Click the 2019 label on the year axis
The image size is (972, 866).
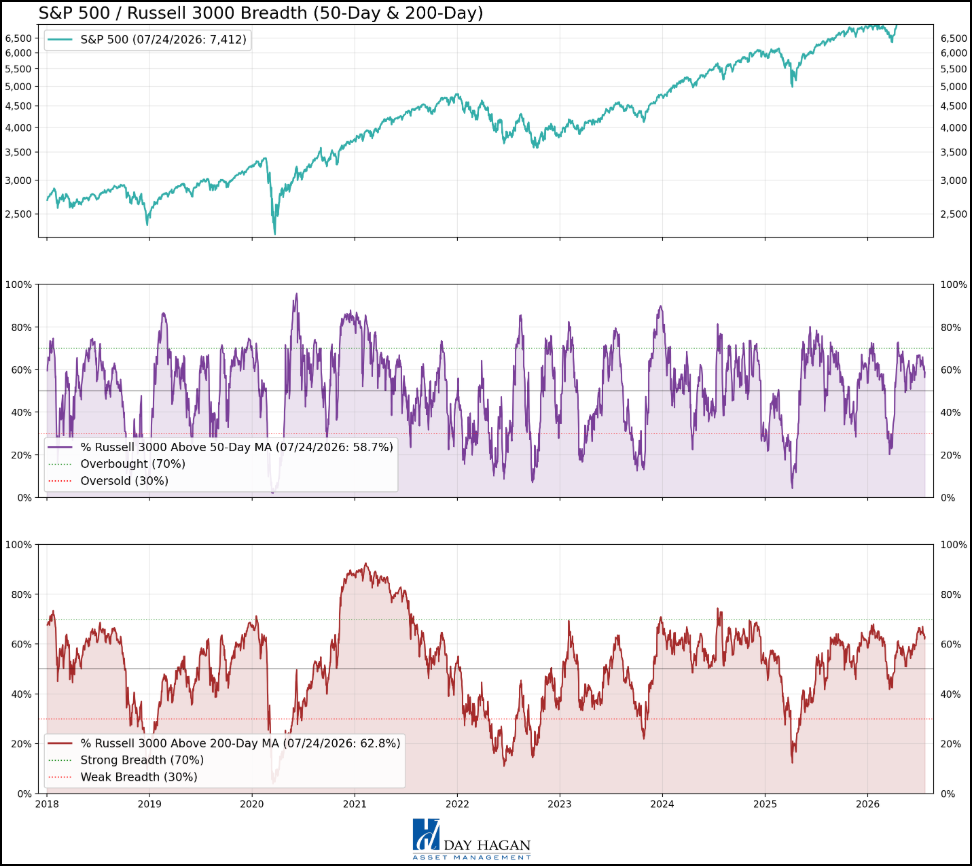pyautogui.click(x=149, y=805)
